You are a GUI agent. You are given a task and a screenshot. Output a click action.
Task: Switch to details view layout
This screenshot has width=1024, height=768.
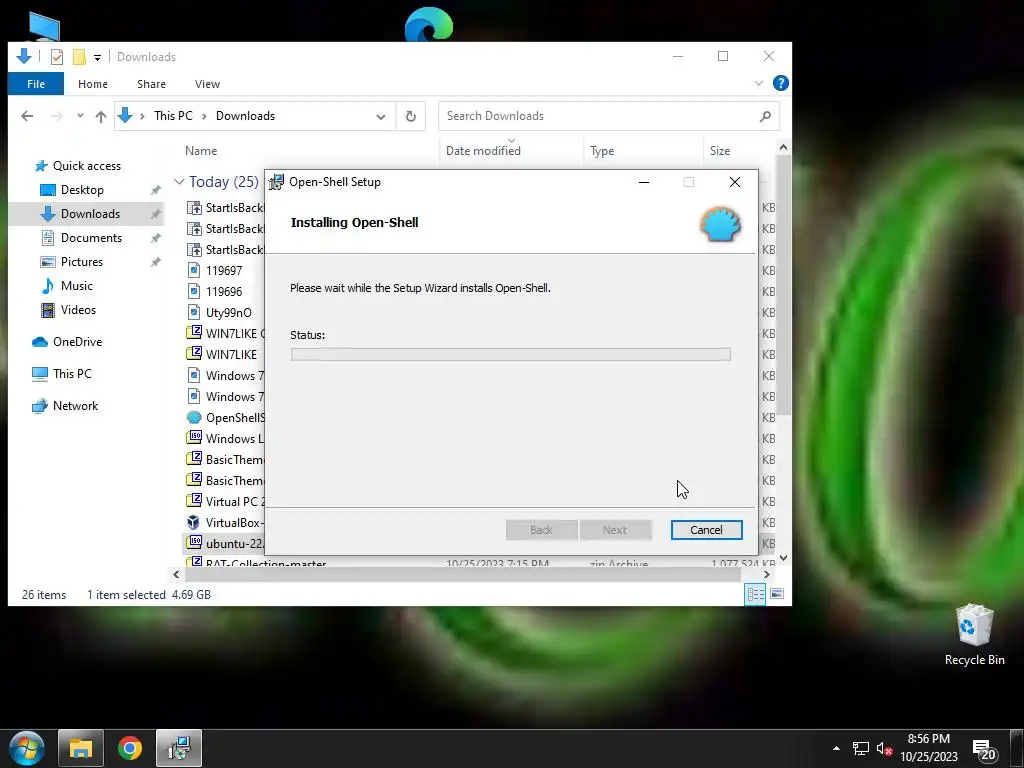coord(755,594)
